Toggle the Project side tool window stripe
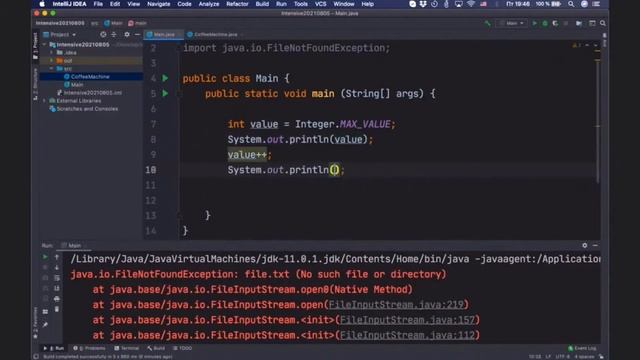This screenshot has height=360, width=640. [36, 46]
